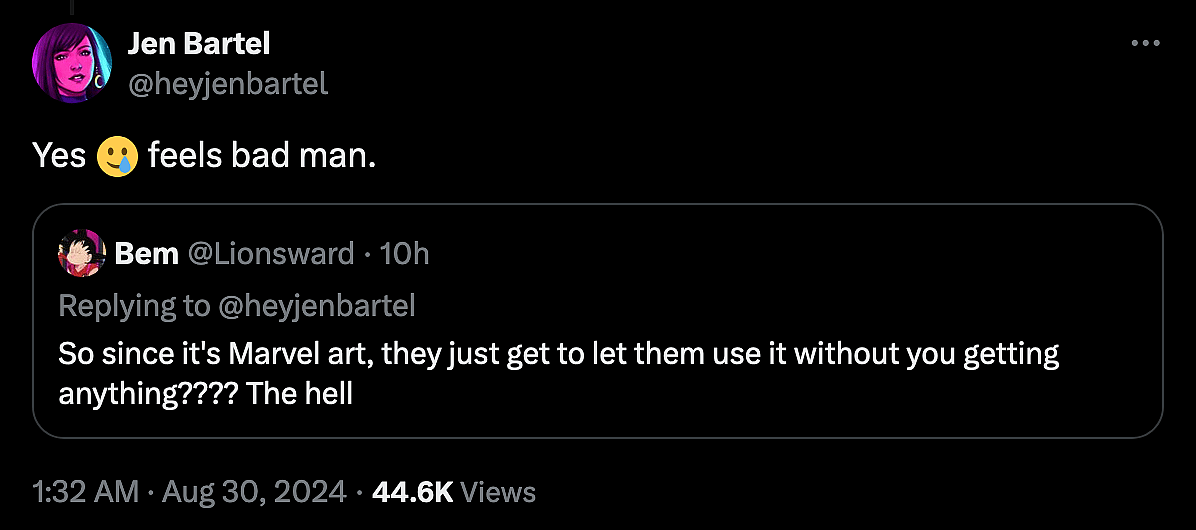
Task: Open the Jen Bartel display name link
Action: click(x=199, y=43)
